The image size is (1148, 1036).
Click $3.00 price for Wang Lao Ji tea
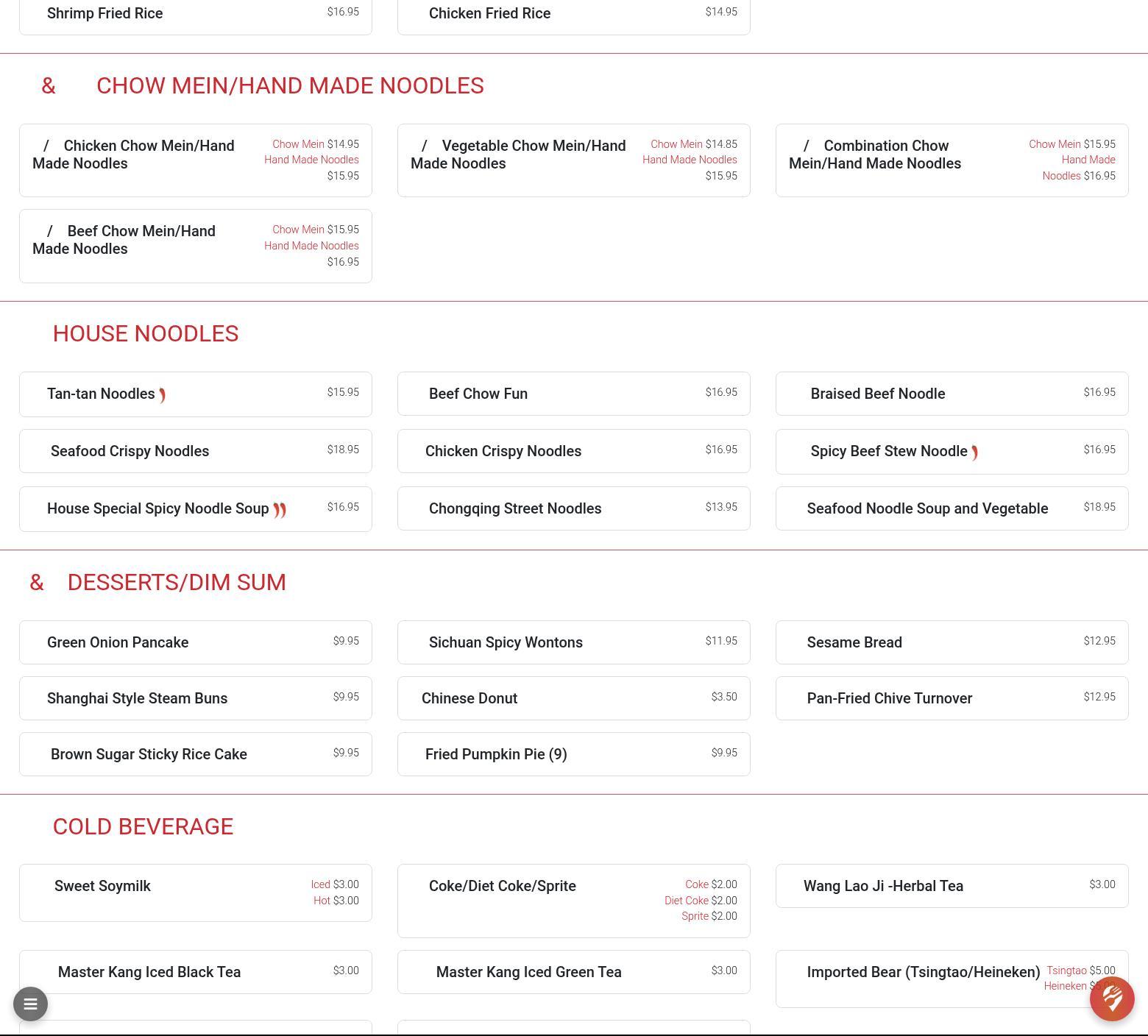coord(1102,884)
